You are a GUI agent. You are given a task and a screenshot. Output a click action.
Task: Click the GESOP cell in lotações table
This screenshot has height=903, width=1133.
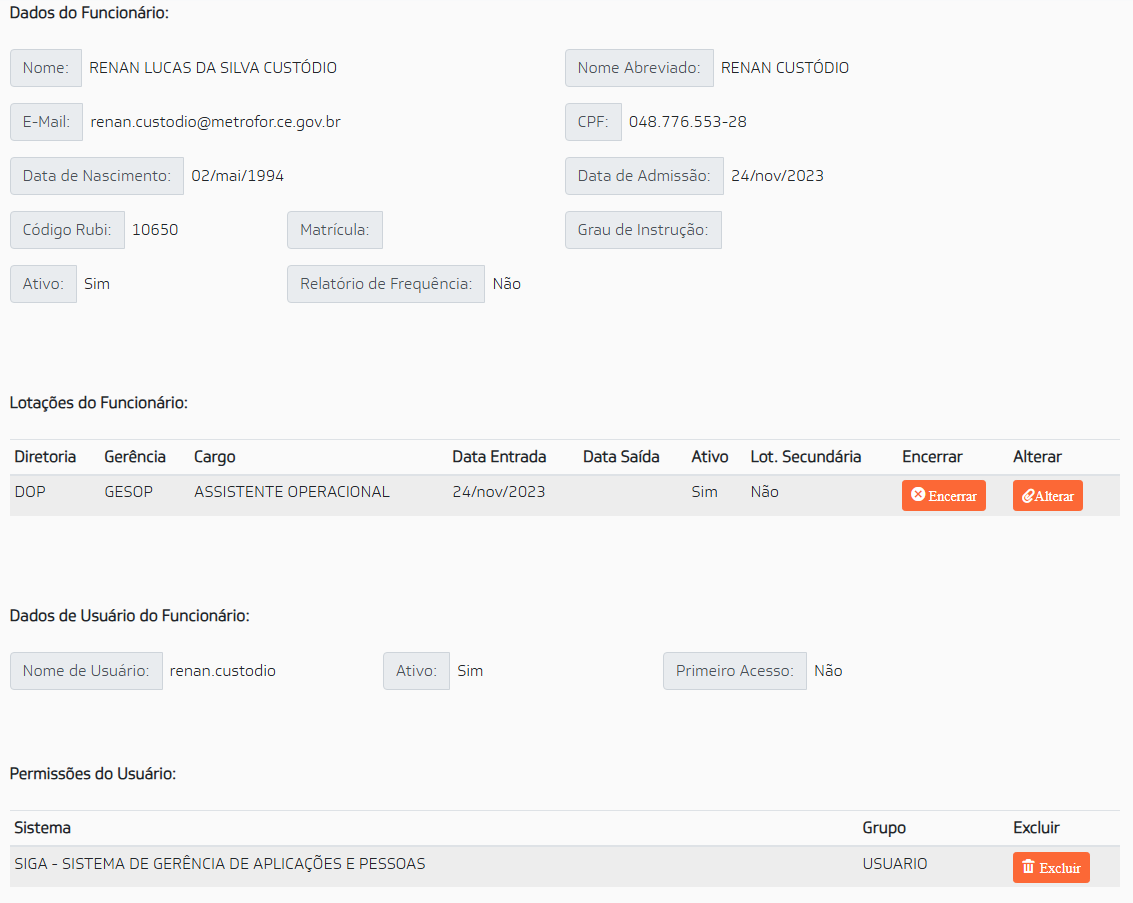pos(129,492)
